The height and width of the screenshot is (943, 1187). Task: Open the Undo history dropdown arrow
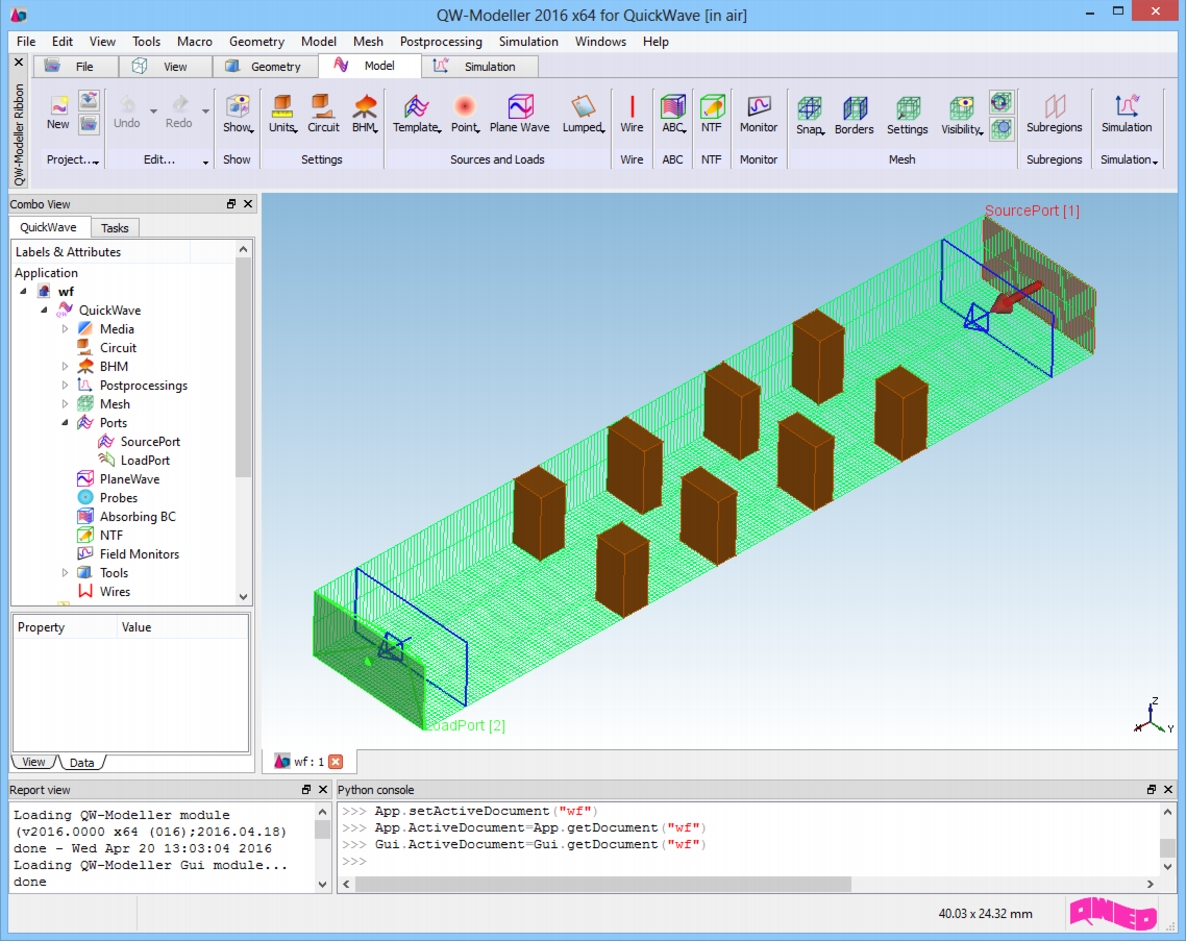tap(154, 111)
